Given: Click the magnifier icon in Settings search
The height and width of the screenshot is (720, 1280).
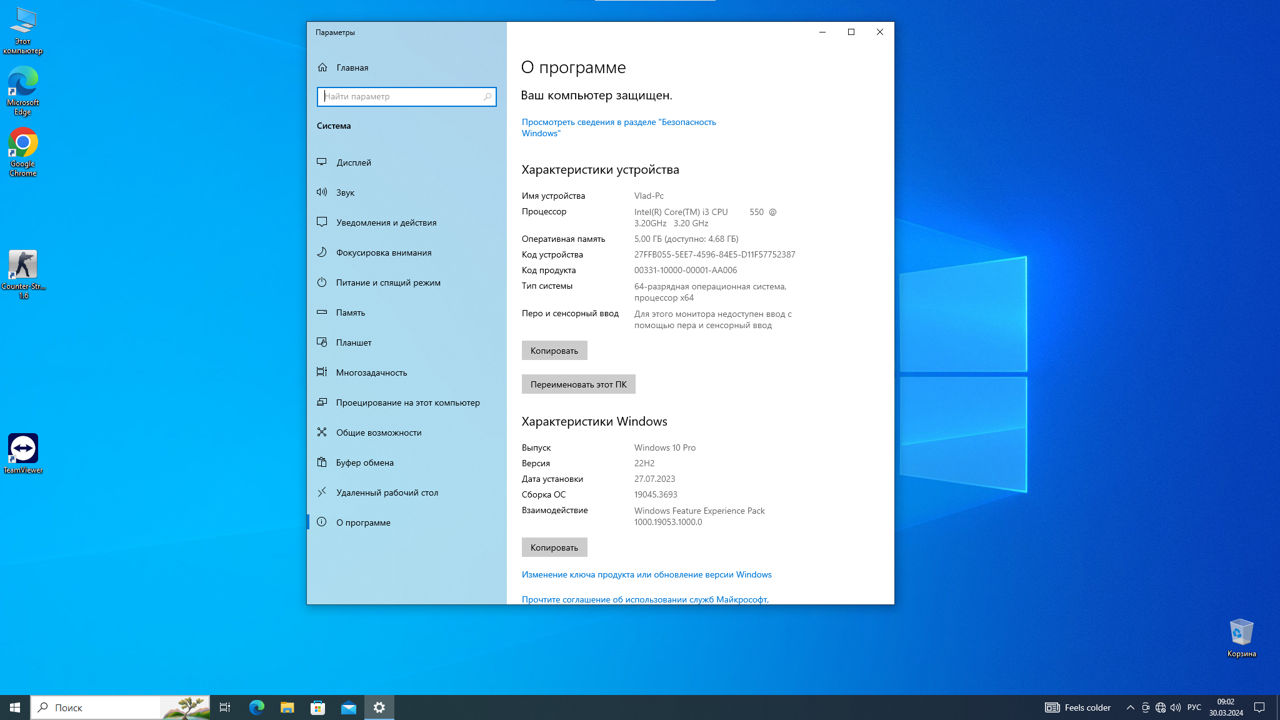Looking at the screenshot, I should pyautogui.click(x=487, y=97).
